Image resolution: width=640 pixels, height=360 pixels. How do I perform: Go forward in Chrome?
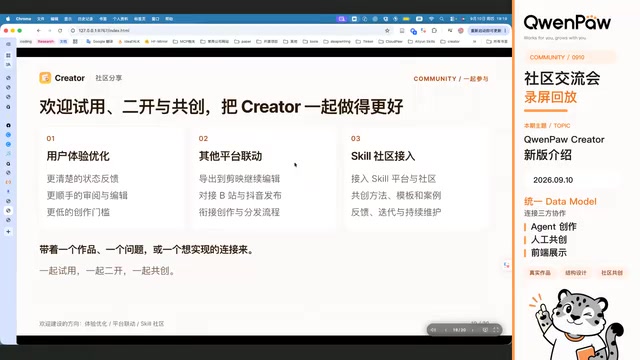click(49, 31)
